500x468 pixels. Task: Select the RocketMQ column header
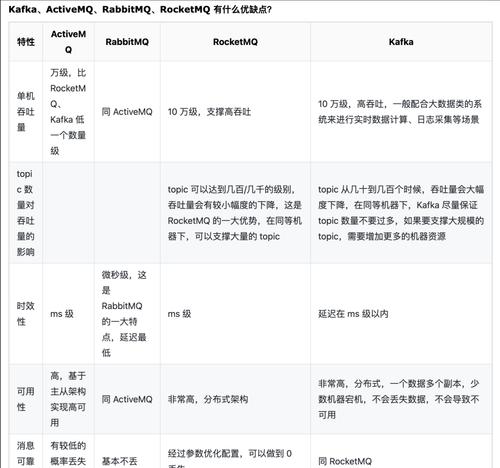[x=235, y=42]
